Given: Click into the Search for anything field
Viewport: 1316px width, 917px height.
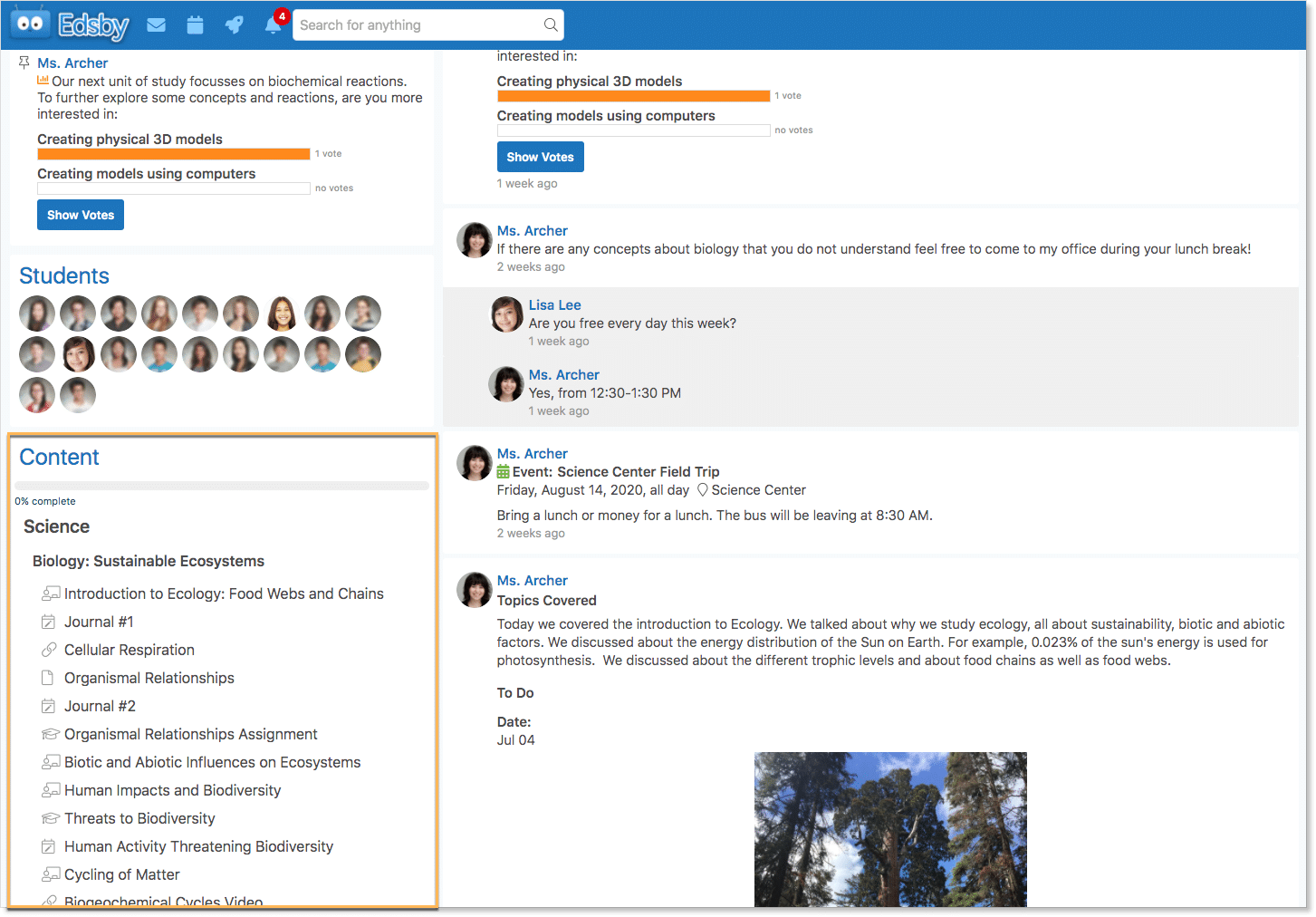Looking at the screenshot, I should point(417,25).
